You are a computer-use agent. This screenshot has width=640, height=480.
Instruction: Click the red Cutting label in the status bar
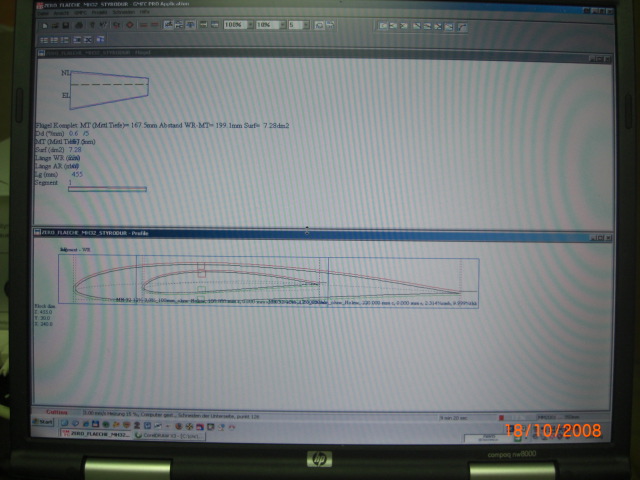pos(54,412)
